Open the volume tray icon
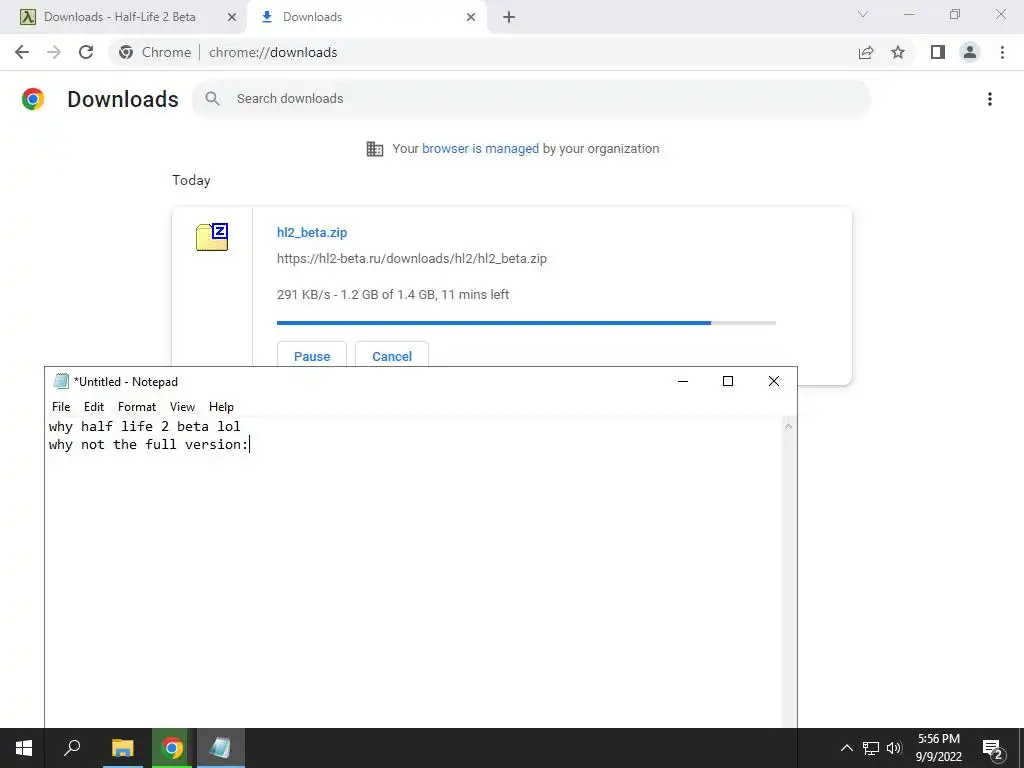 pyautogui.click(x=894, y=748)
